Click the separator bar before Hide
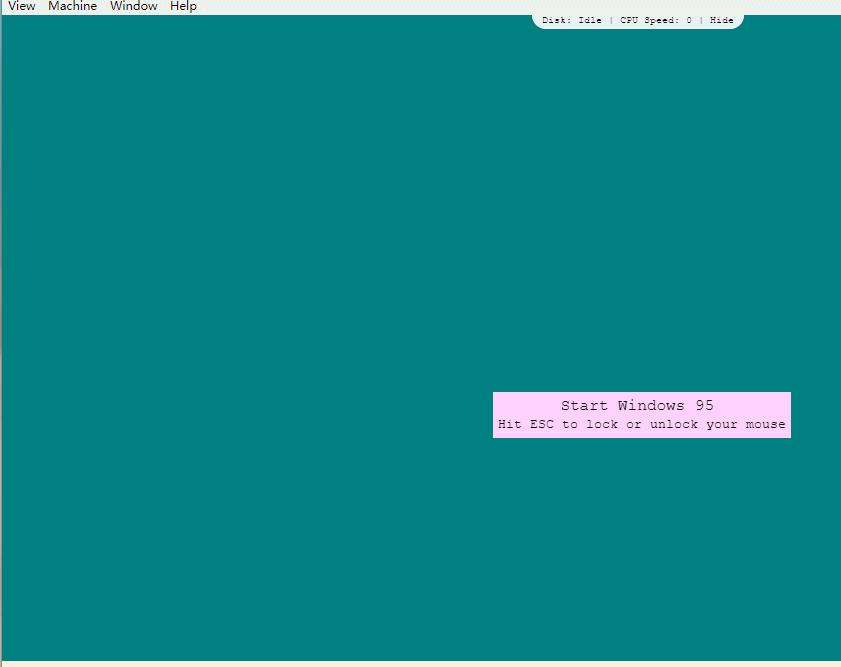This screenshot has width=841, height=667. point(701,20)
